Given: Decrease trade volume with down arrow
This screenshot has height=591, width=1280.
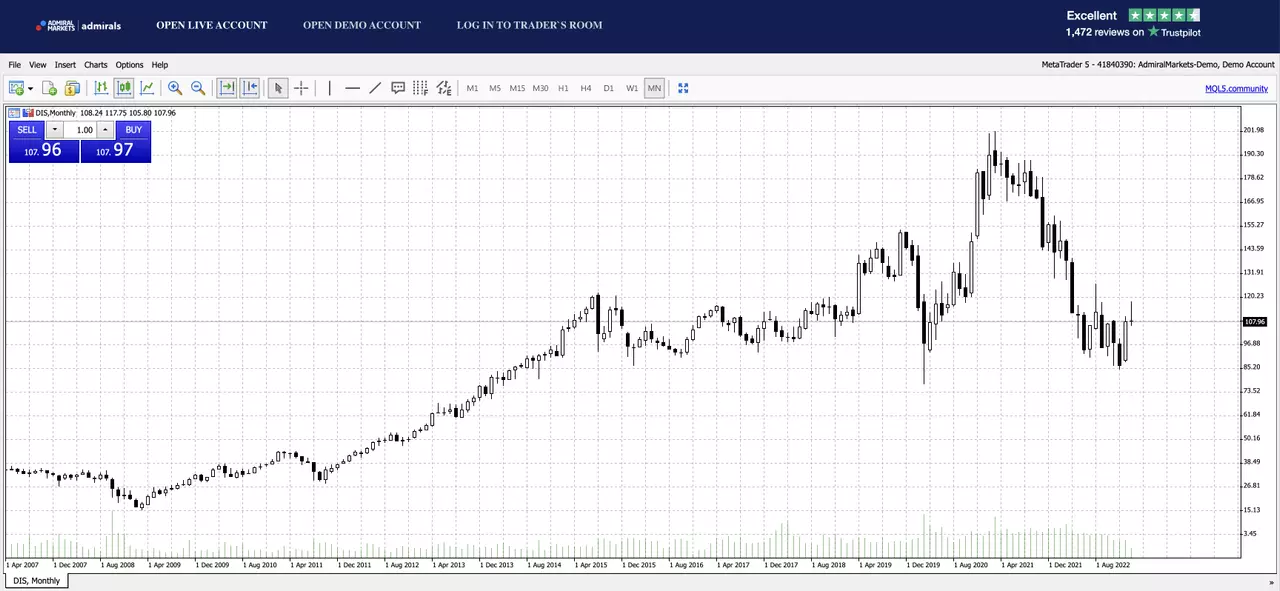Looking at the screenshot, I should (55, 130).
